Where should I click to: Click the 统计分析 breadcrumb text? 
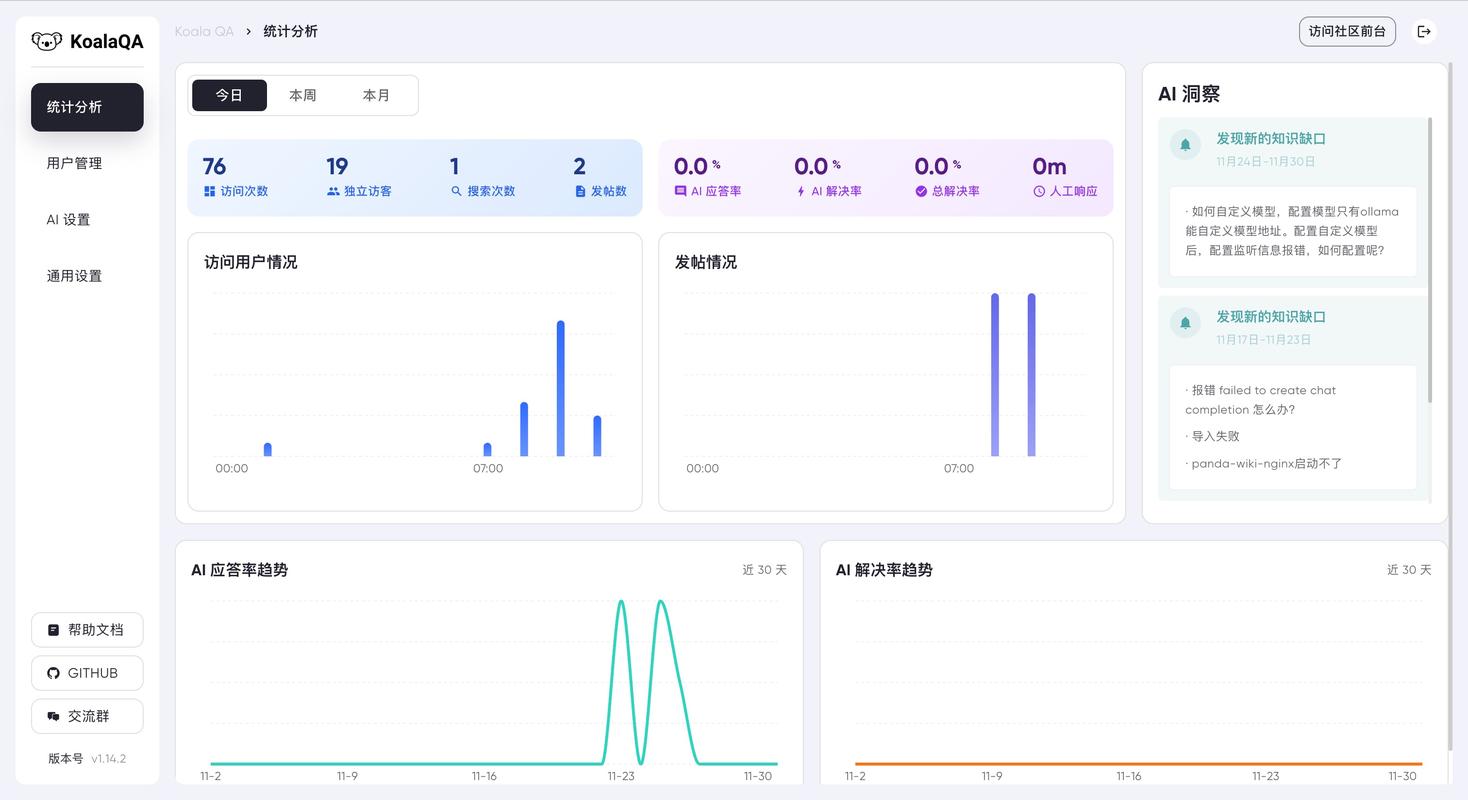291,31
